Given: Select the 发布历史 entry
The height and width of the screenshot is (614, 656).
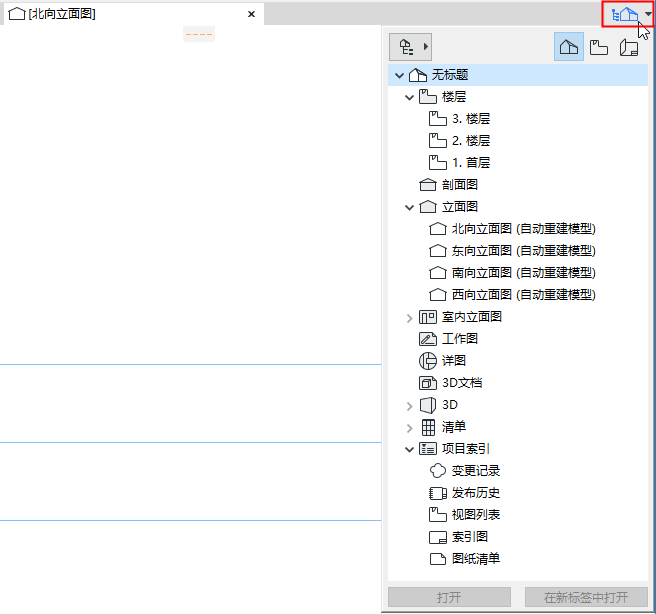Looking at the screenshot, I should click(x=476, y=493).
